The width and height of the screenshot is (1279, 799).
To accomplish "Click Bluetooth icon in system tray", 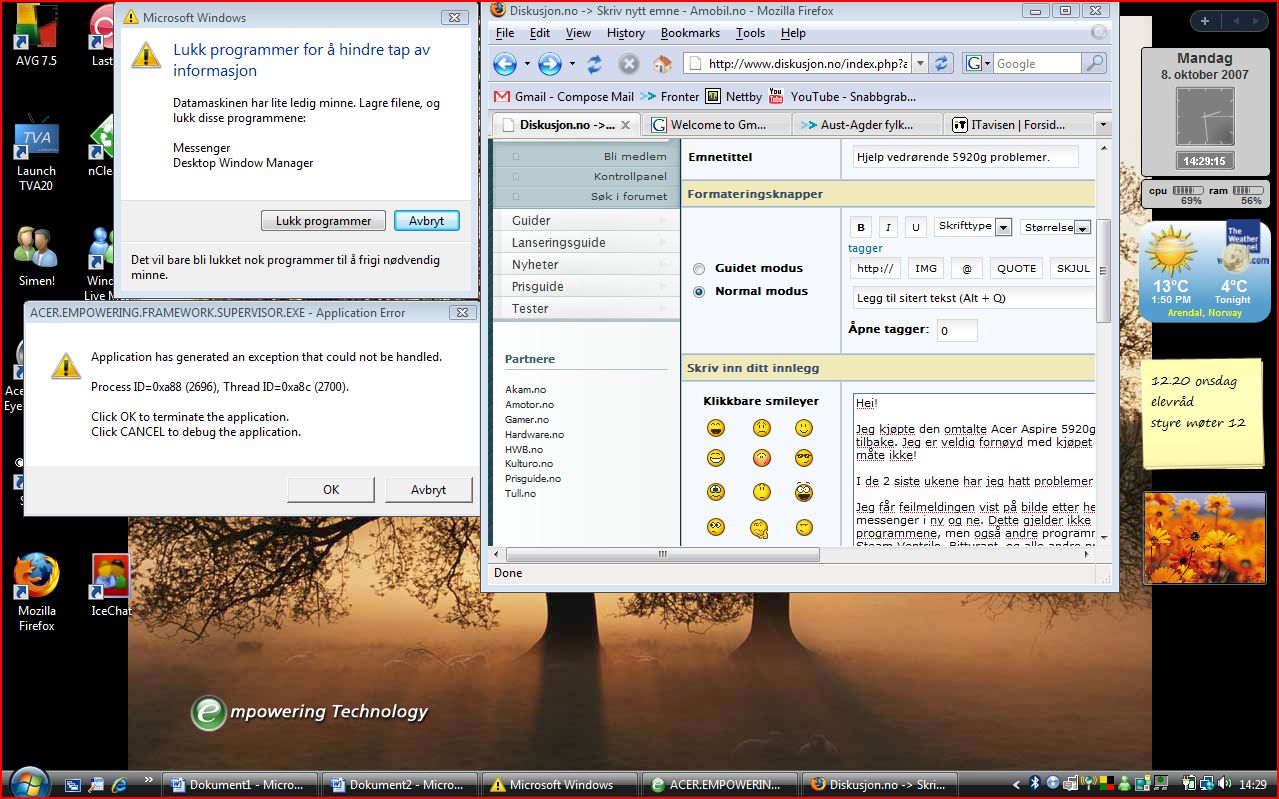I will pos(1036,784).
